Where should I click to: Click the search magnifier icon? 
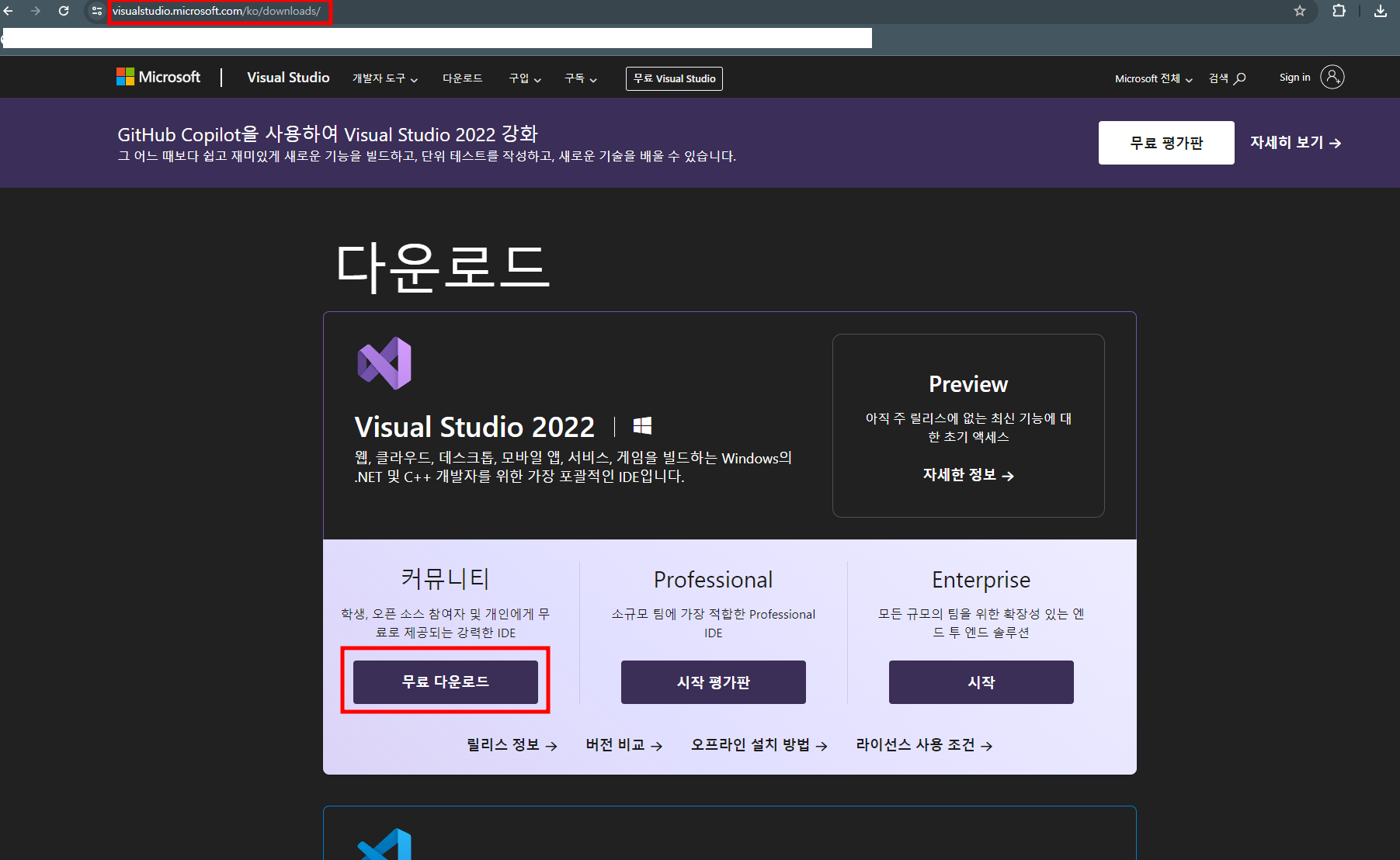(1240, 78)
